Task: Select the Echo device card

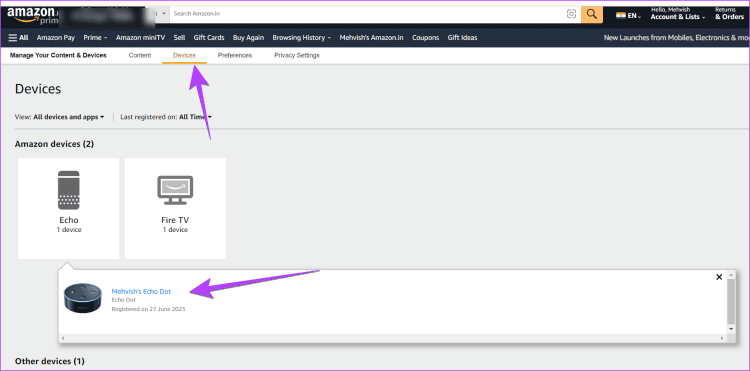Action: tap(69, 208)
